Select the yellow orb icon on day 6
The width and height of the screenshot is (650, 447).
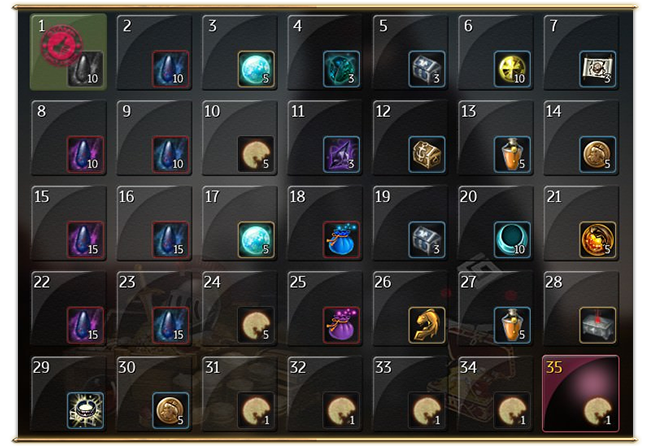tap(512, 69)
